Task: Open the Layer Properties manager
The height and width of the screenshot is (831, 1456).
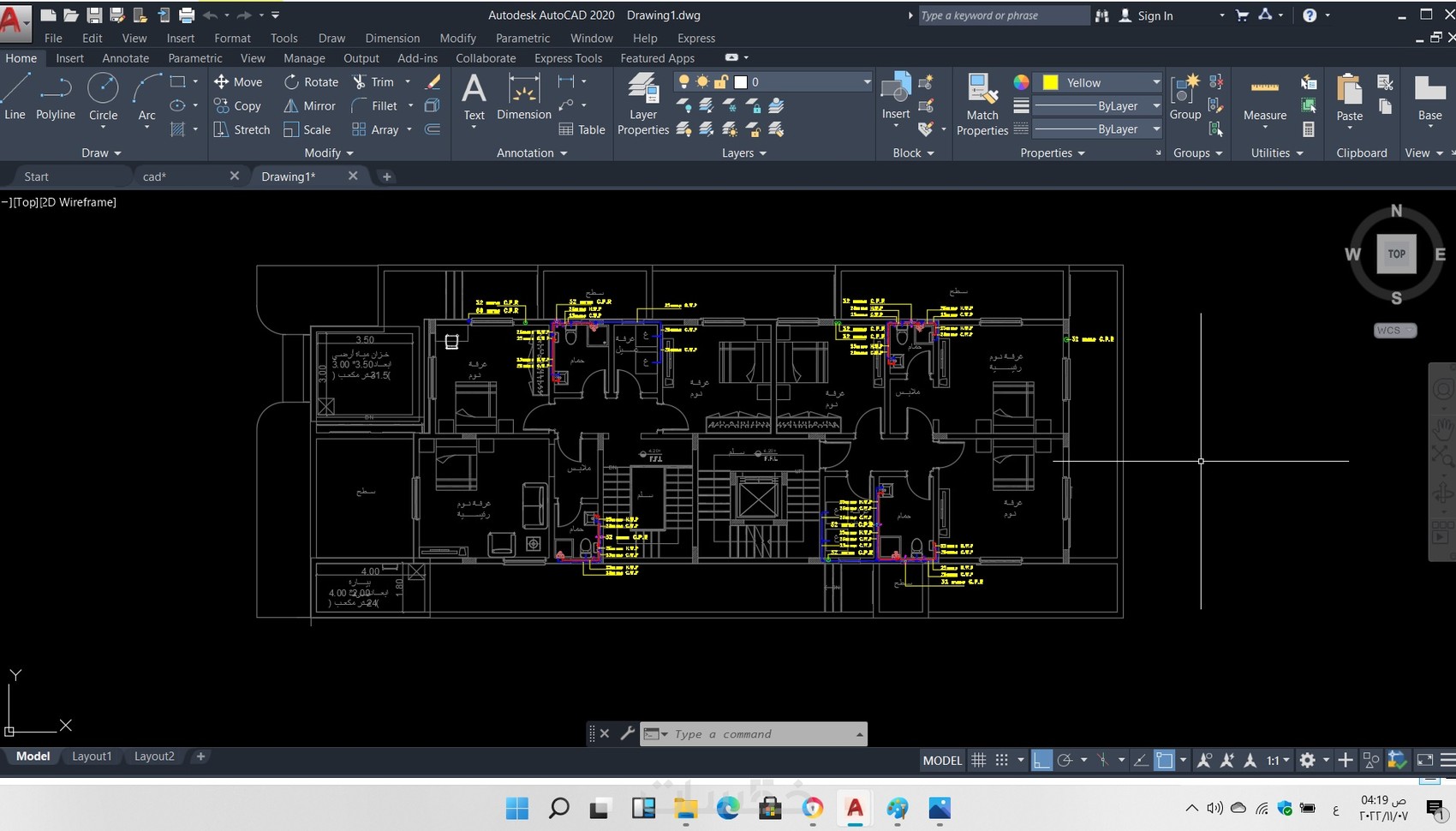Action: pos(642,105)
